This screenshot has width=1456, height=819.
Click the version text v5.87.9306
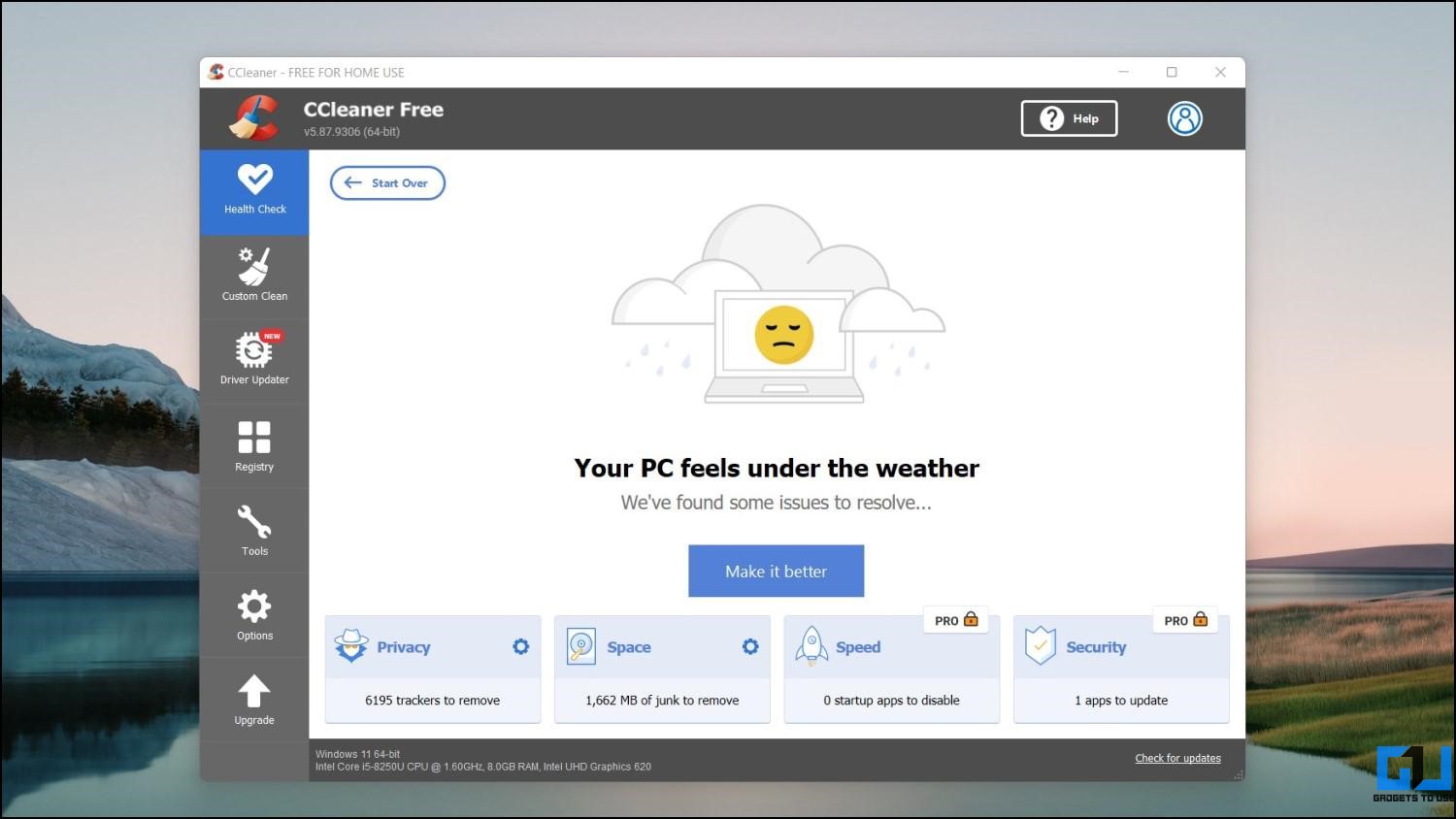click(x=351, y=132)
